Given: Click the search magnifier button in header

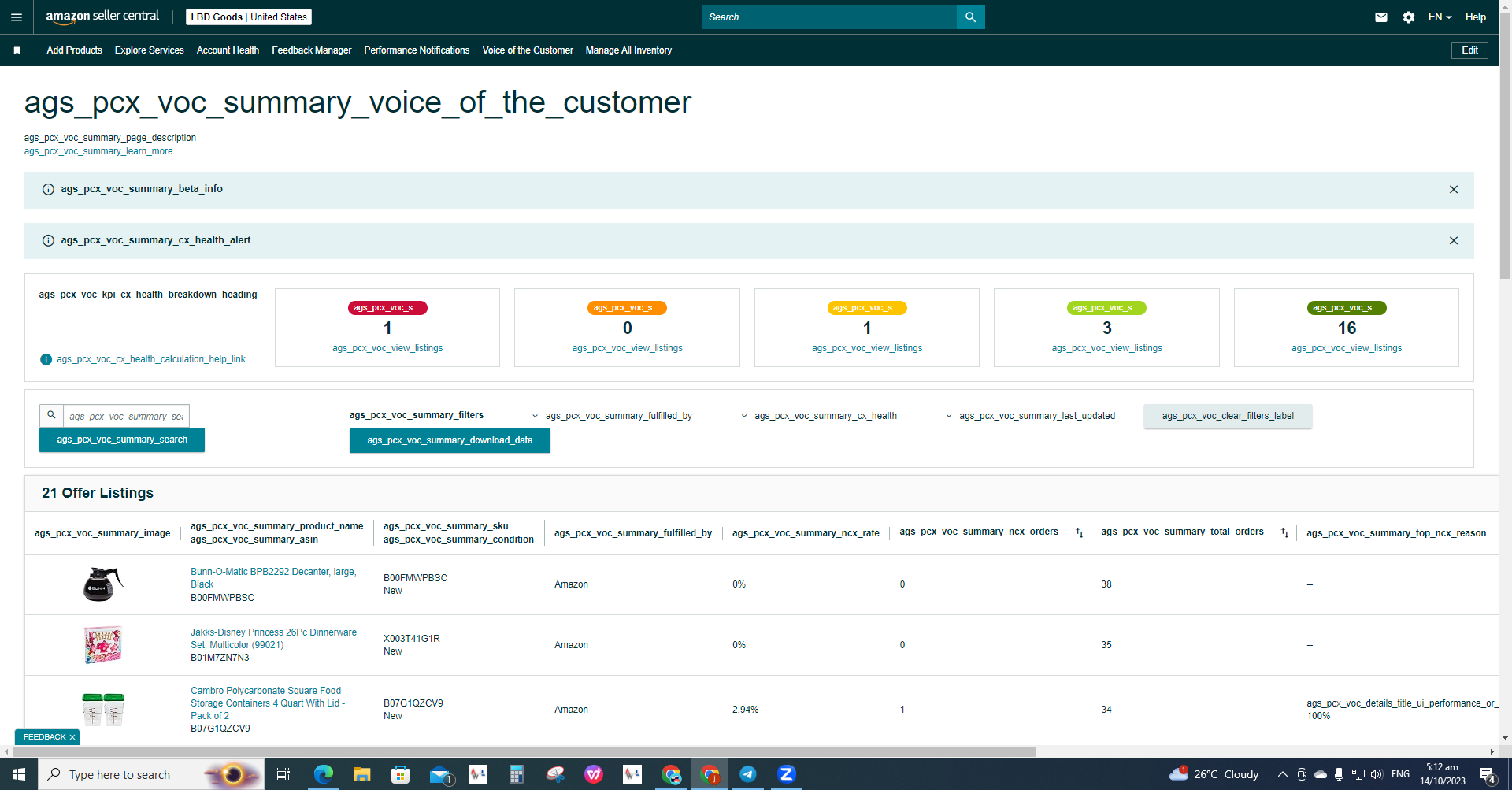Looking at the screenshot, I should pos(970,17).
